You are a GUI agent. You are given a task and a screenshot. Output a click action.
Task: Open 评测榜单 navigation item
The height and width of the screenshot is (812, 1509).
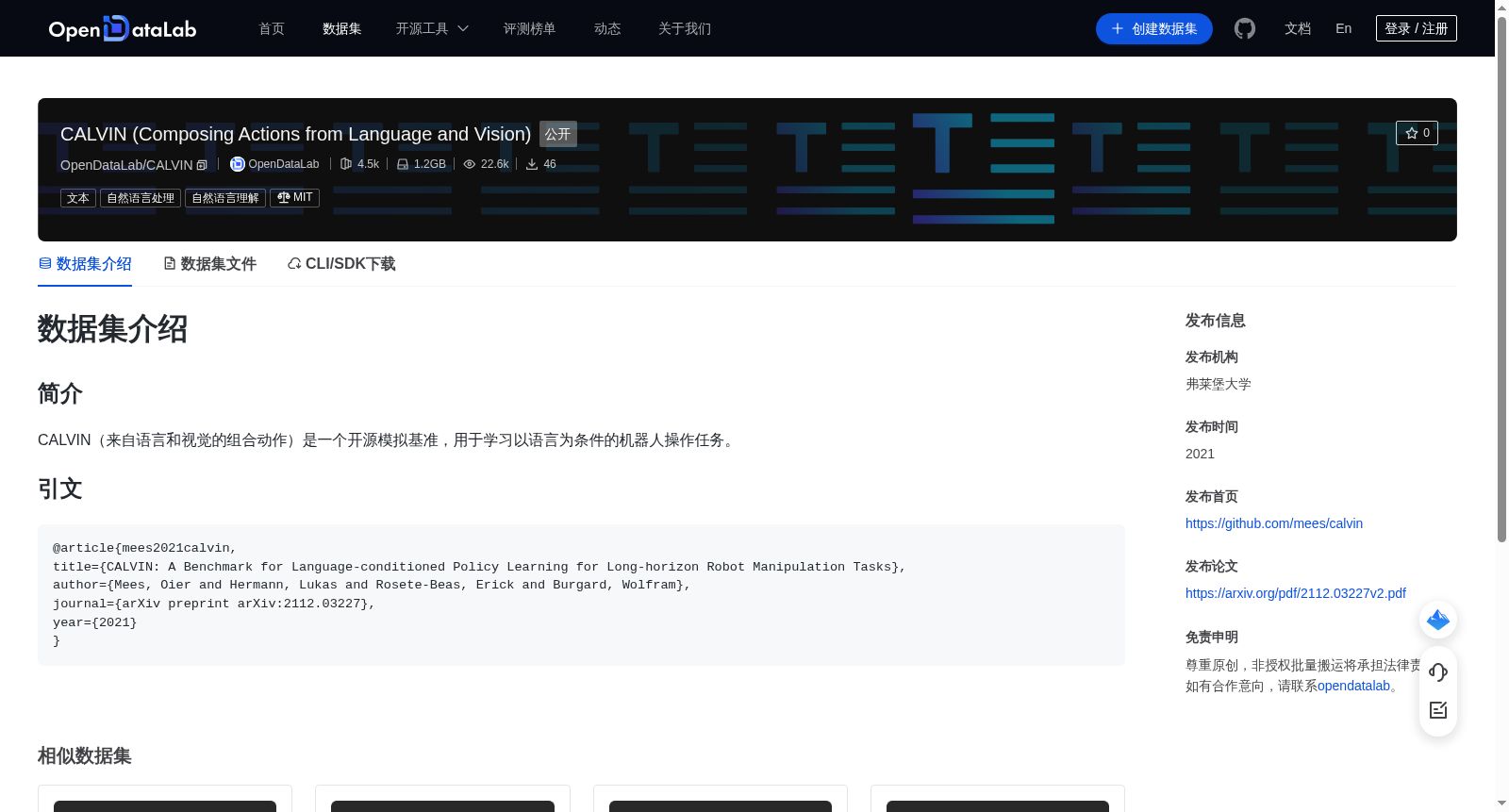point(530,28)
